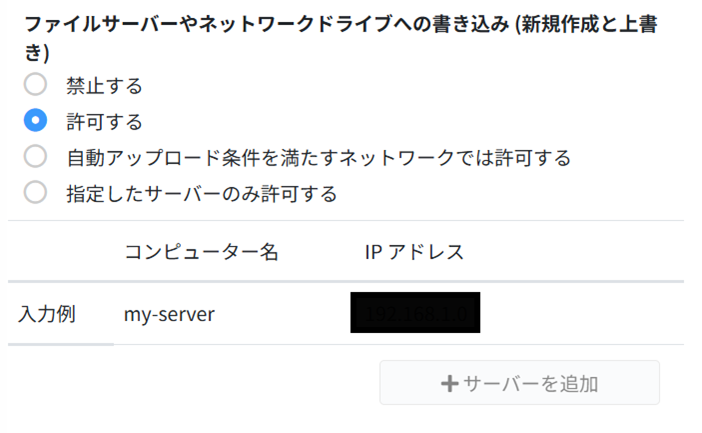
Task: Select the 禁止する radio button
Action: (x=36, y=86)
